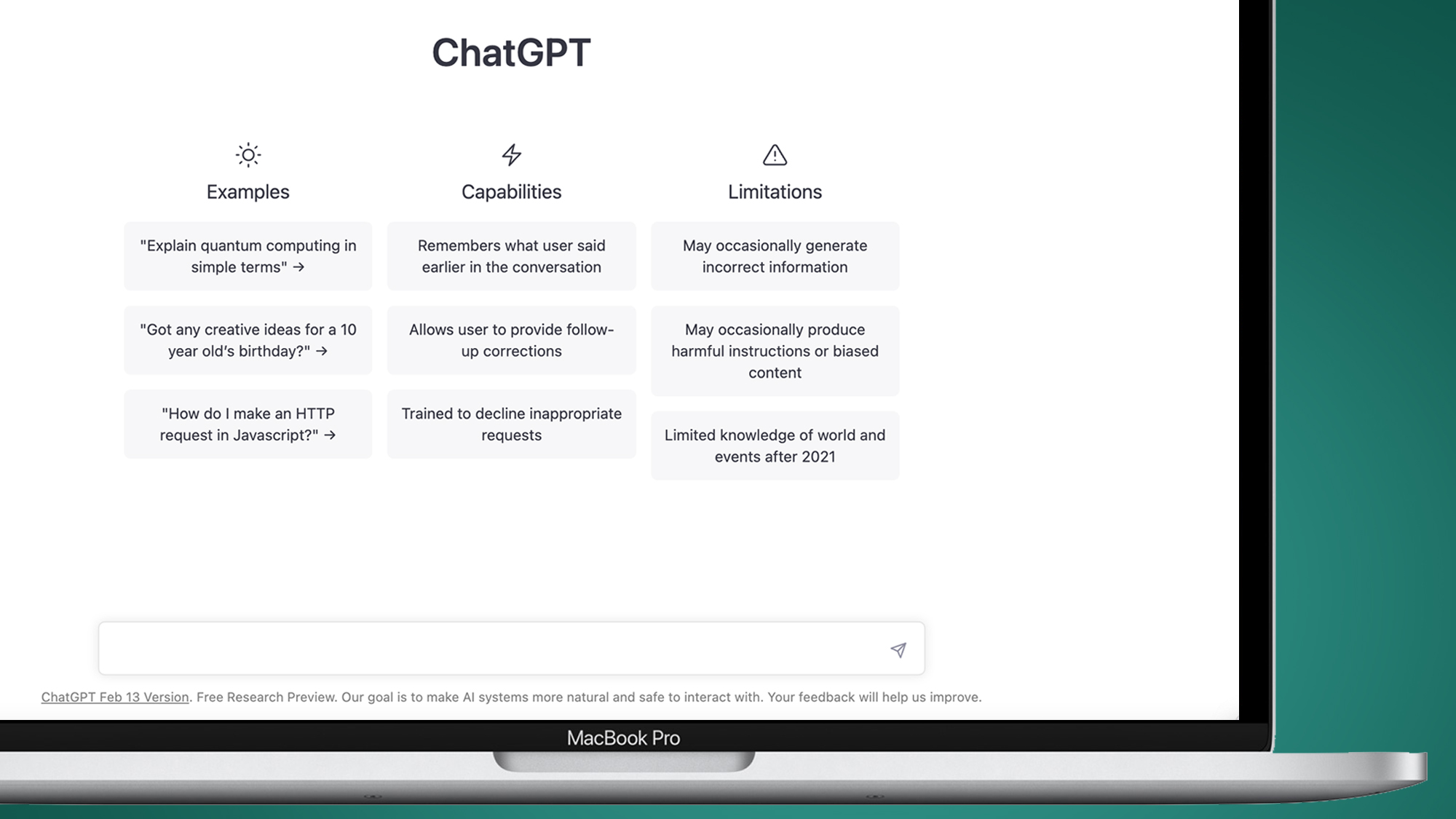
Task: Click 'Explain quantum computing in simple terms'
Action: coord(248,256)
